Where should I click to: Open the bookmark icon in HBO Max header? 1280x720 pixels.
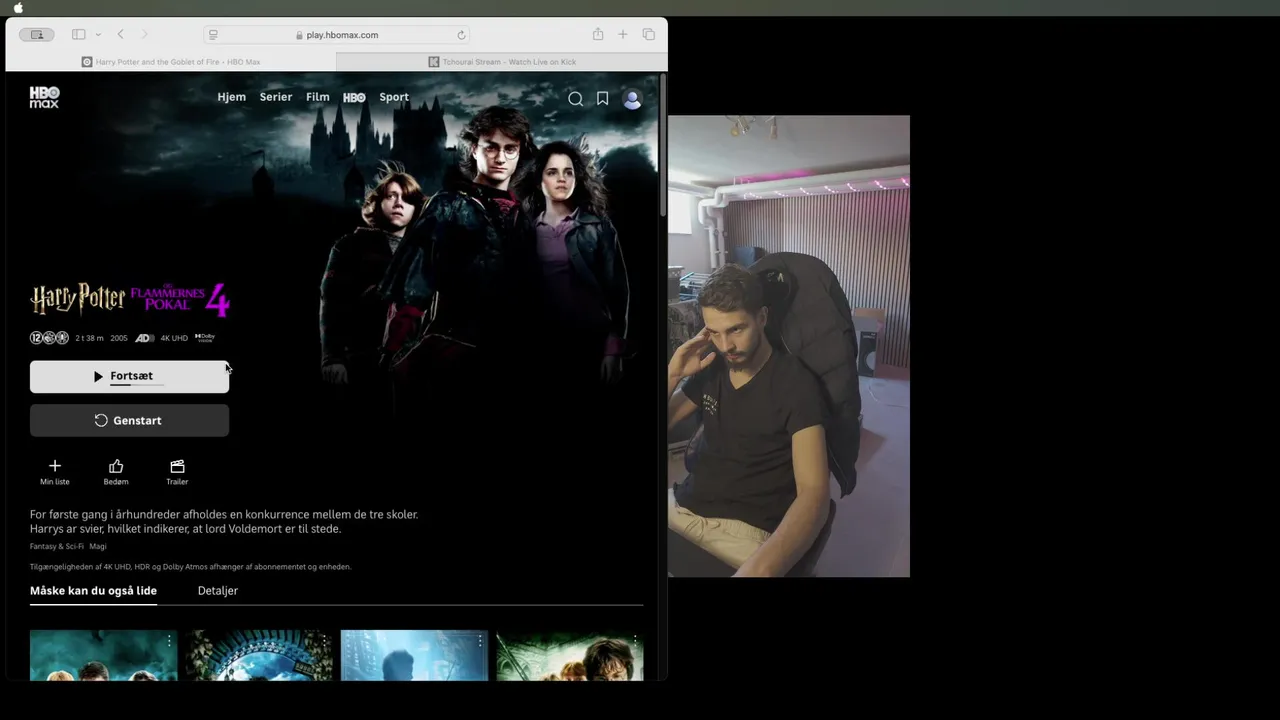point(602,98)
